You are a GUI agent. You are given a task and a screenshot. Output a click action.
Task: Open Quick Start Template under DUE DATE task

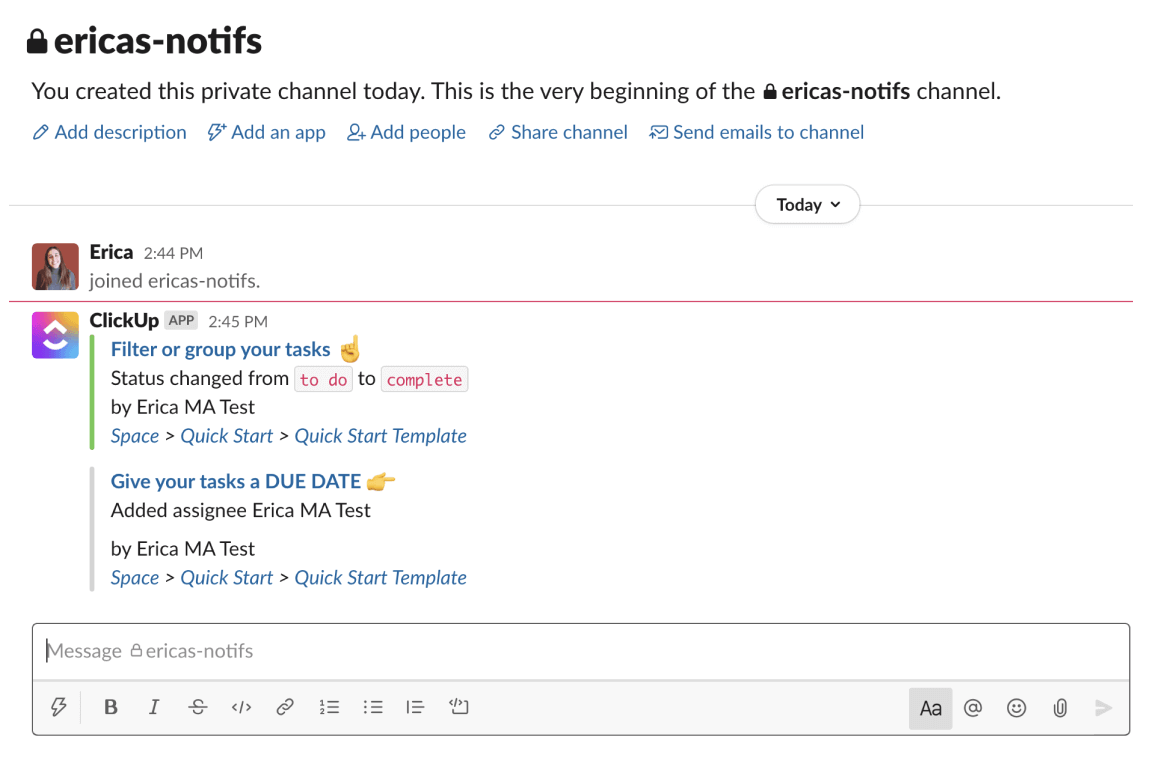[381, 577]
